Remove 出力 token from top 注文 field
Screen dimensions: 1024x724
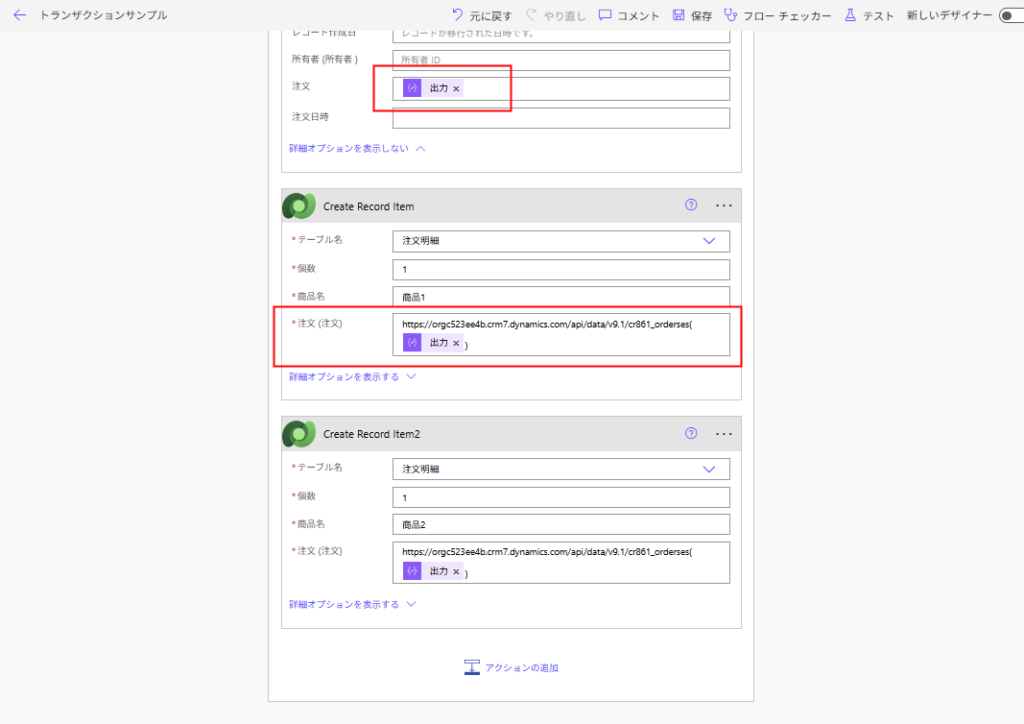(456, 89)
